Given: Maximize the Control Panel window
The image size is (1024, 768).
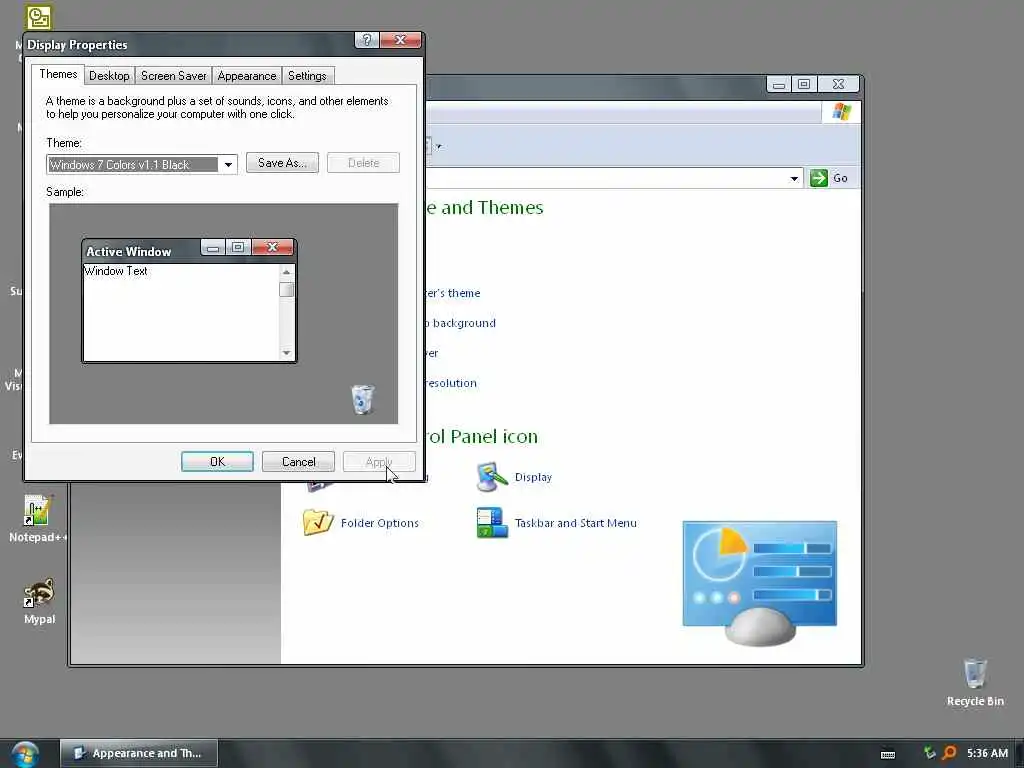Looking at the screenshot, I should pos(804,84).
